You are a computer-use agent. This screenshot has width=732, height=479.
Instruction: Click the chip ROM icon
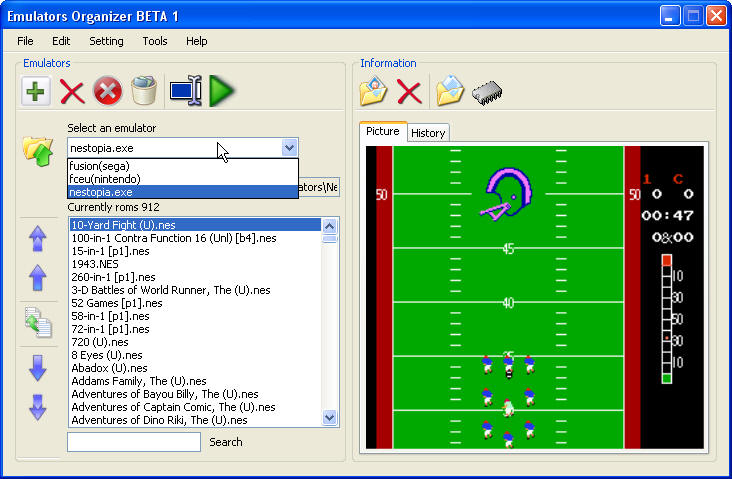(487, 92)
